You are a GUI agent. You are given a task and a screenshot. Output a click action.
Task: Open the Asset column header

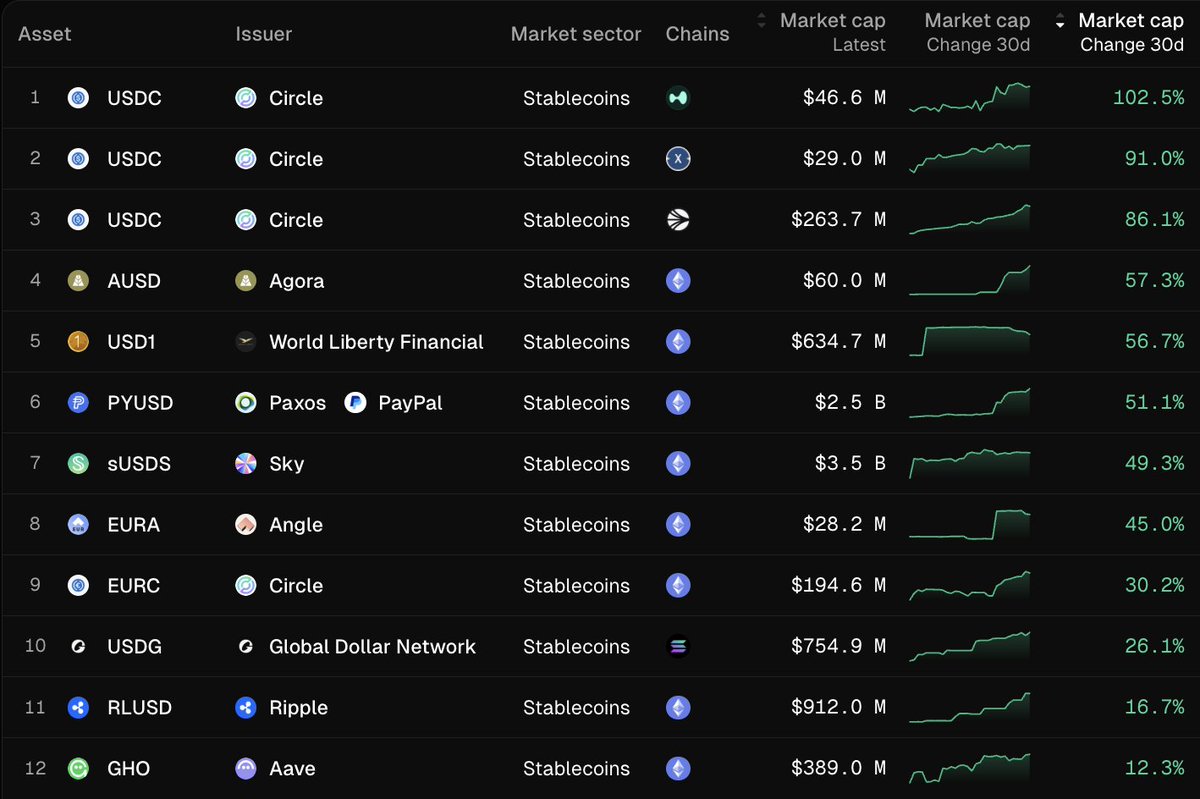[x=44, y=33]
